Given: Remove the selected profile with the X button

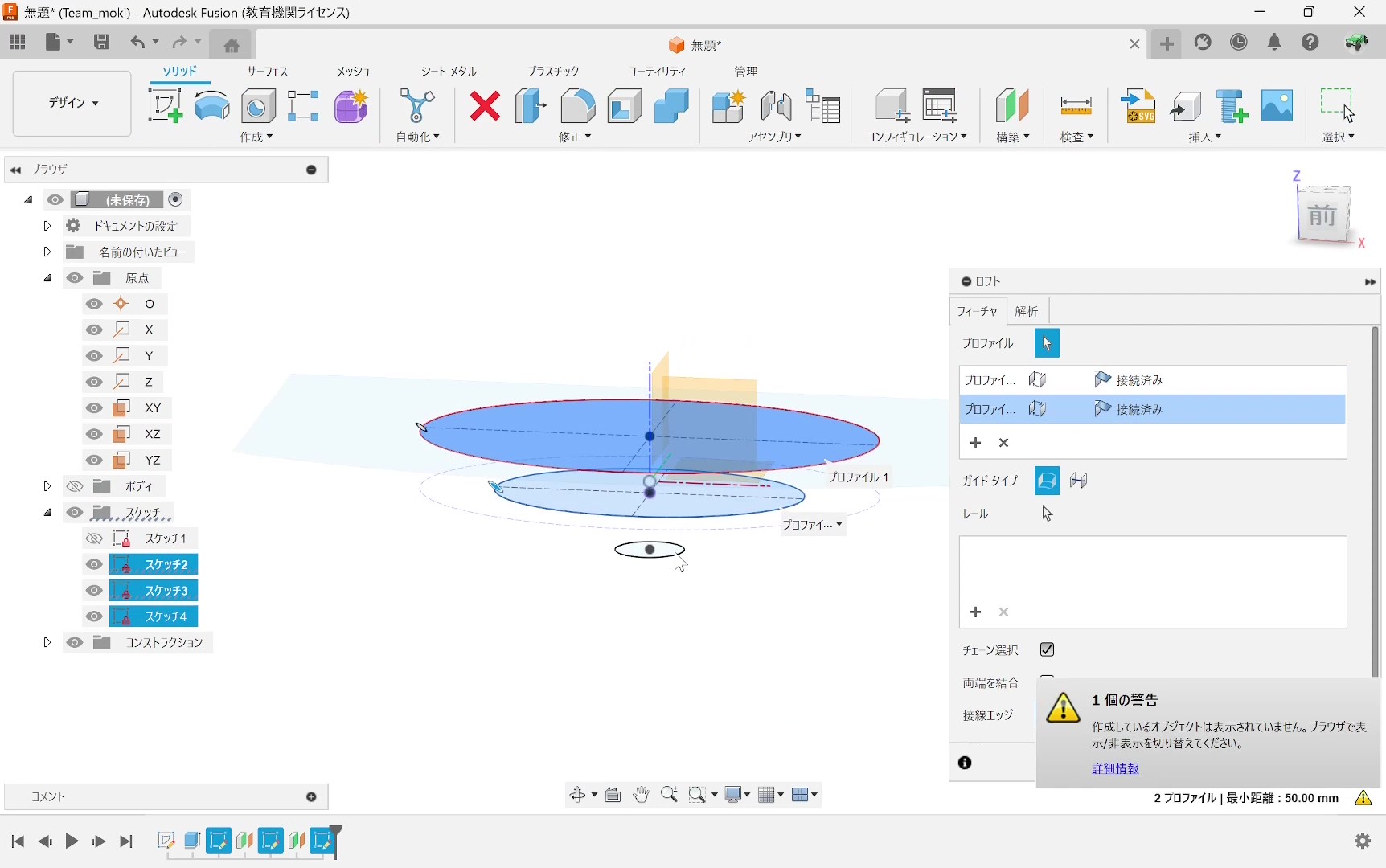Looking at the screenshot, I should (x=1003, y=443).
